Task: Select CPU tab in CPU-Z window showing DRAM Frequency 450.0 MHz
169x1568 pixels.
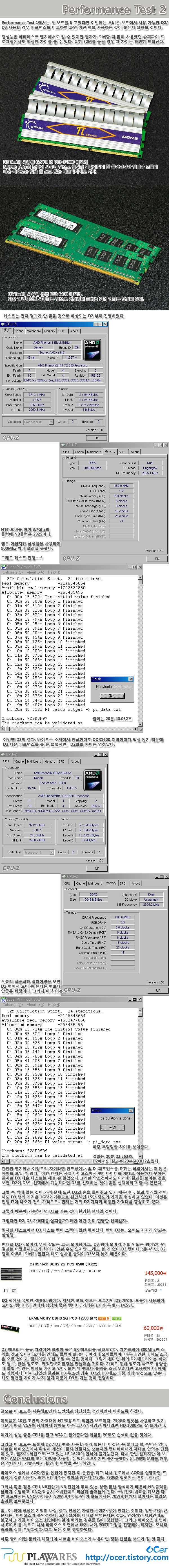Action: (x=67, y=452)
